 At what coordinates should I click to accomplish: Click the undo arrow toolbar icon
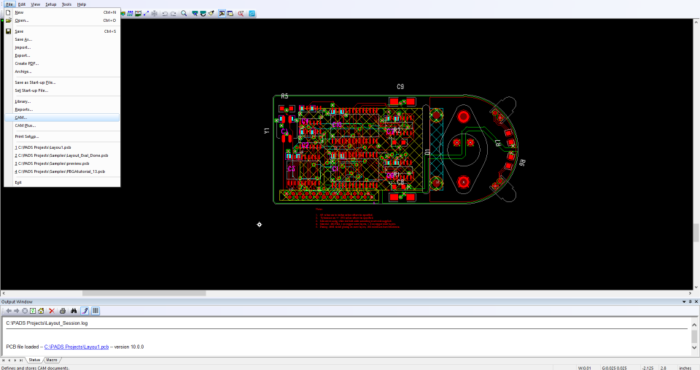(165, 13)
